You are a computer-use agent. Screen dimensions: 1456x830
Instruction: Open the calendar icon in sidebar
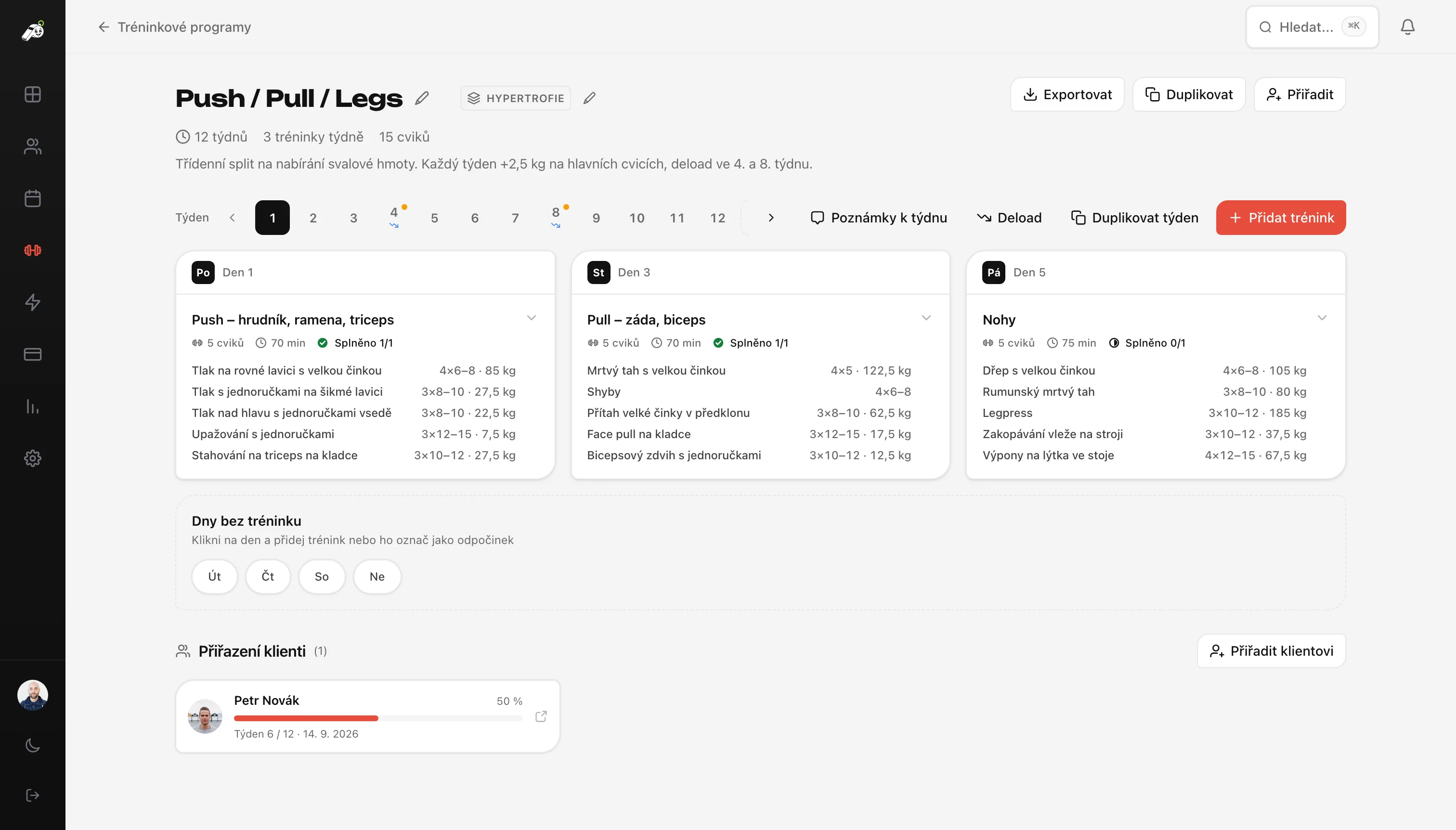(x=32, y=198)
